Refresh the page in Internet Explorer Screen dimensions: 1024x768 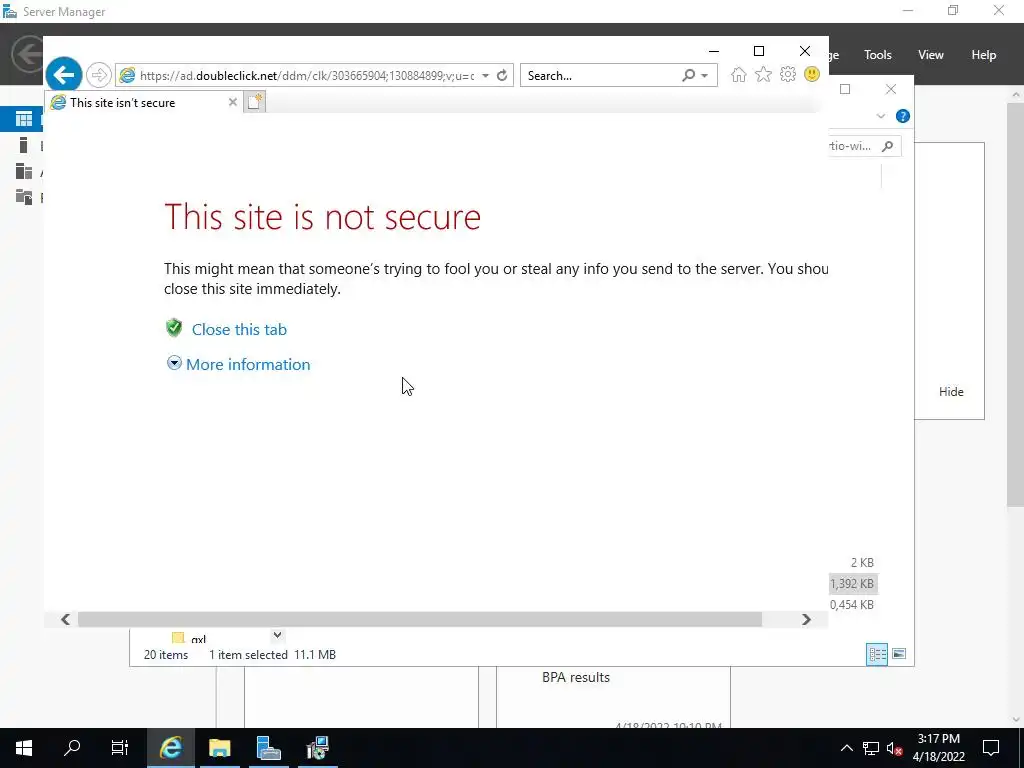point(502,76)
